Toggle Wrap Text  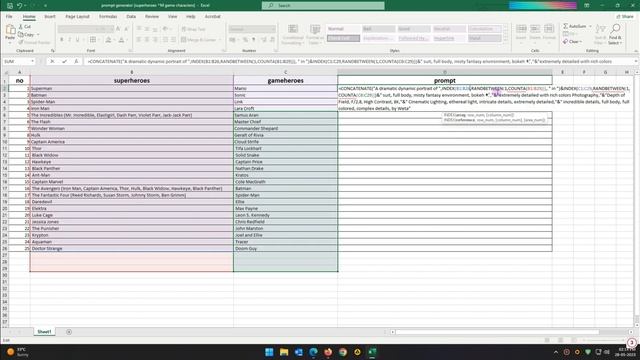[193, 29]
